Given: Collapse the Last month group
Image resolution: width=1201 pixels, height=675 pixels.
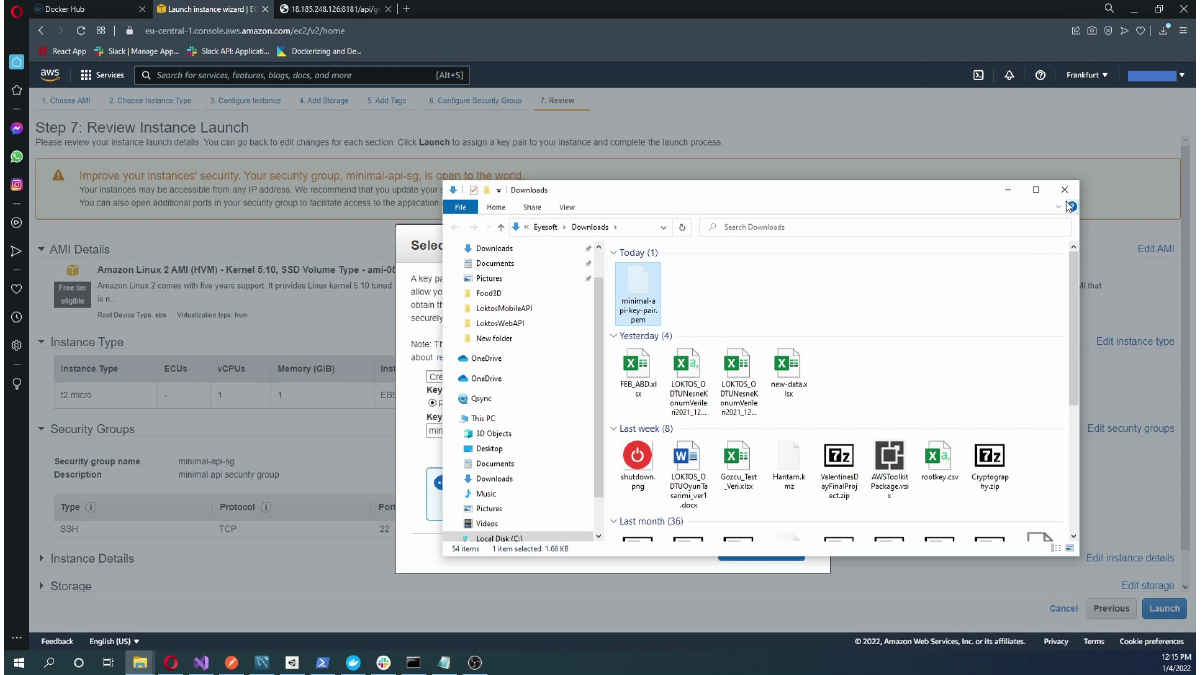Looking at the screenshot, I should (614, 522).
